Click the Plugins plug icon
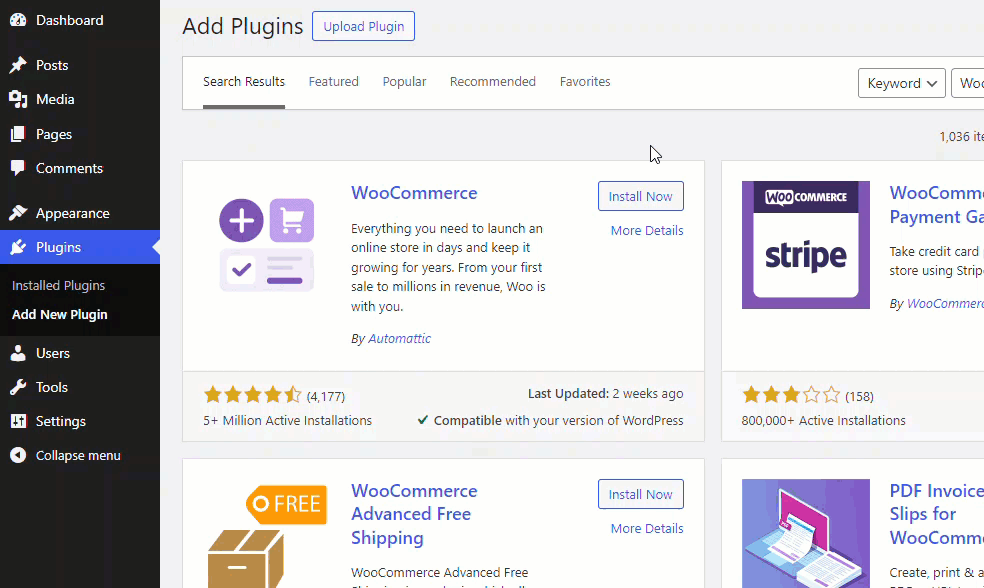This screenshot has height=588, width=984. [18, 247]
